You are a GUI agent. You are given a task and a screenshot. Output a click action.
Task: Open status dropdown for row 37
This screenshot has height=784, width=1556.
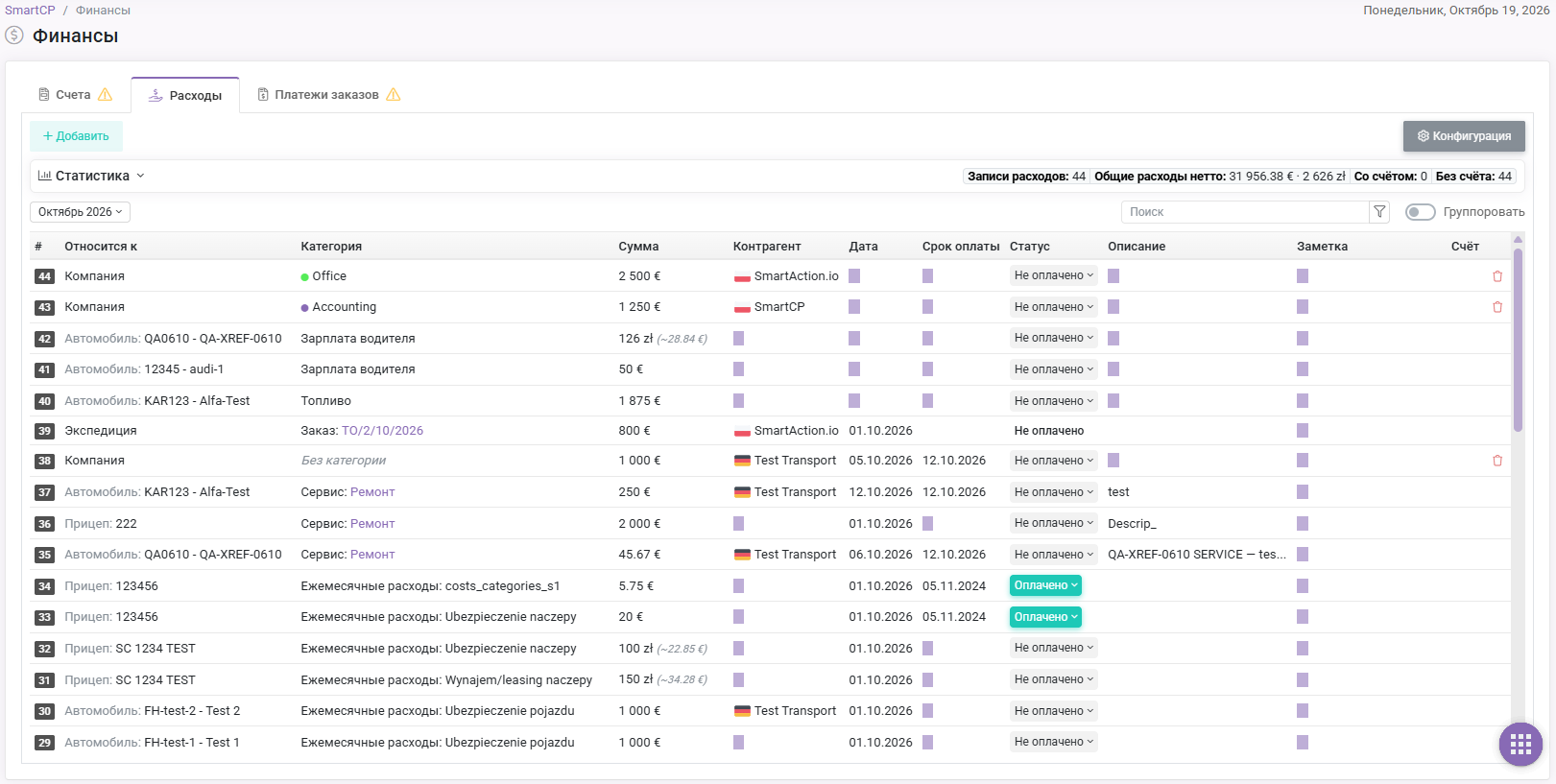(x=1053, y=492)
